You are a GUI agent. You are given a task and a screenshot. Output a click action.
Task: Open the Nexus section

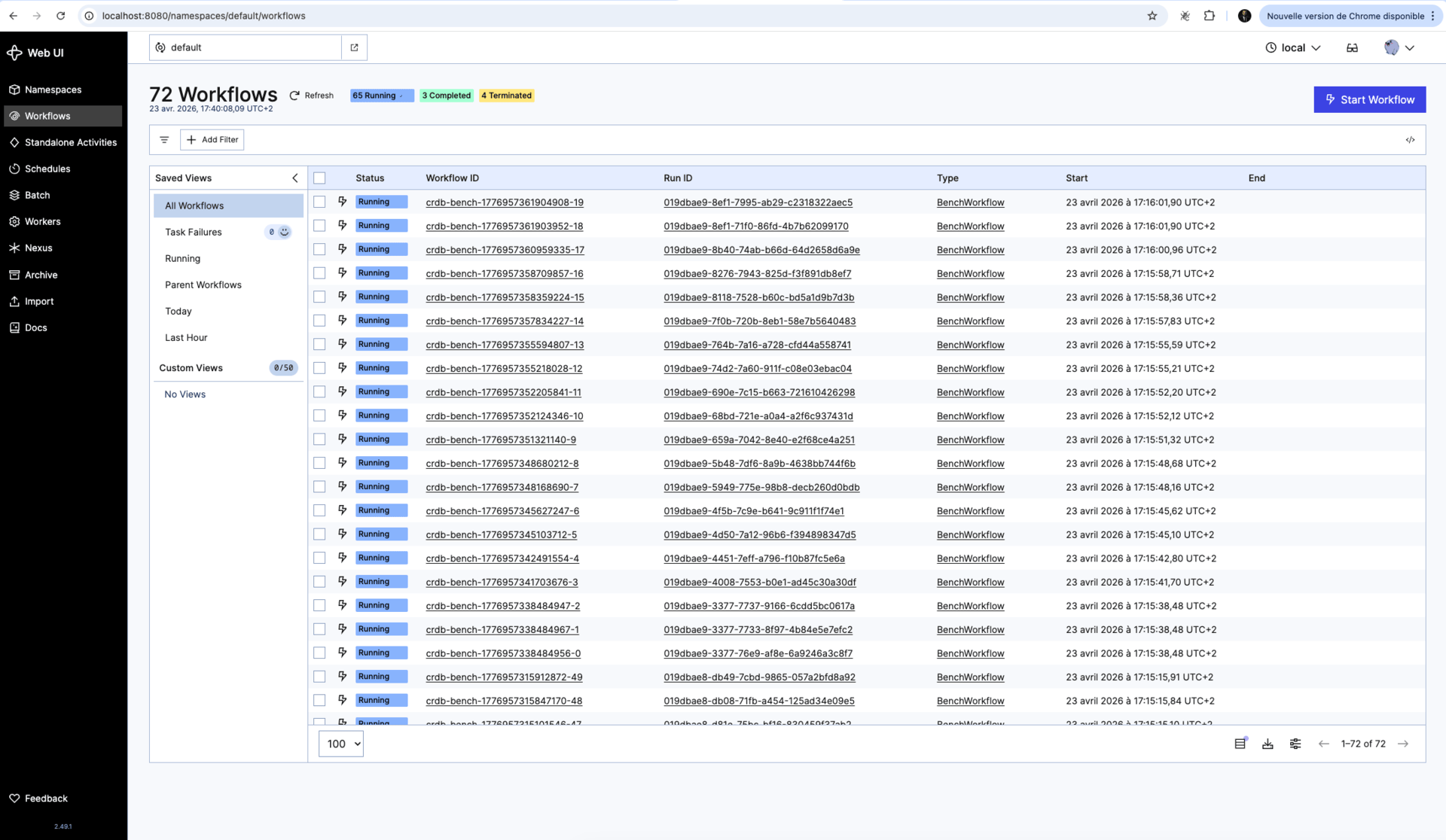coord(37,247)
